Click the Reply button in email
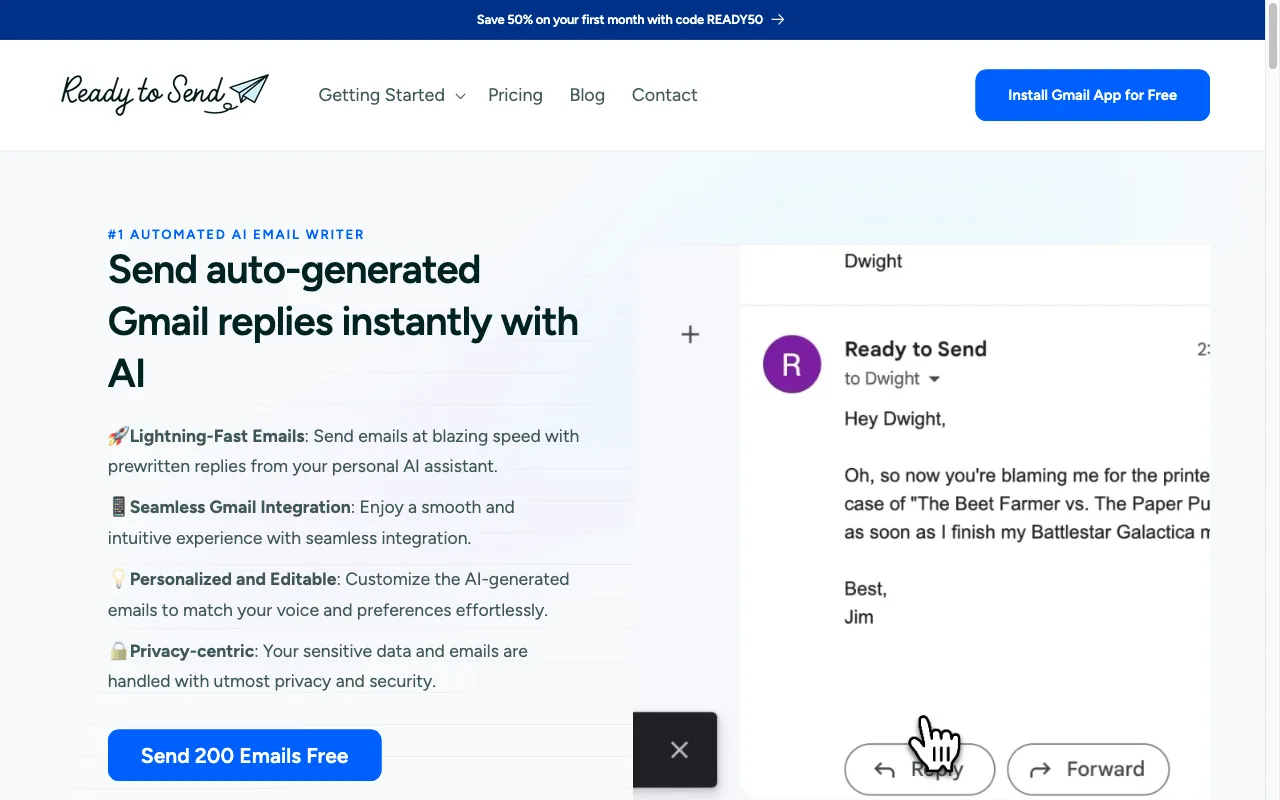This screenshot has height=800, width=1280. point(920,769)
